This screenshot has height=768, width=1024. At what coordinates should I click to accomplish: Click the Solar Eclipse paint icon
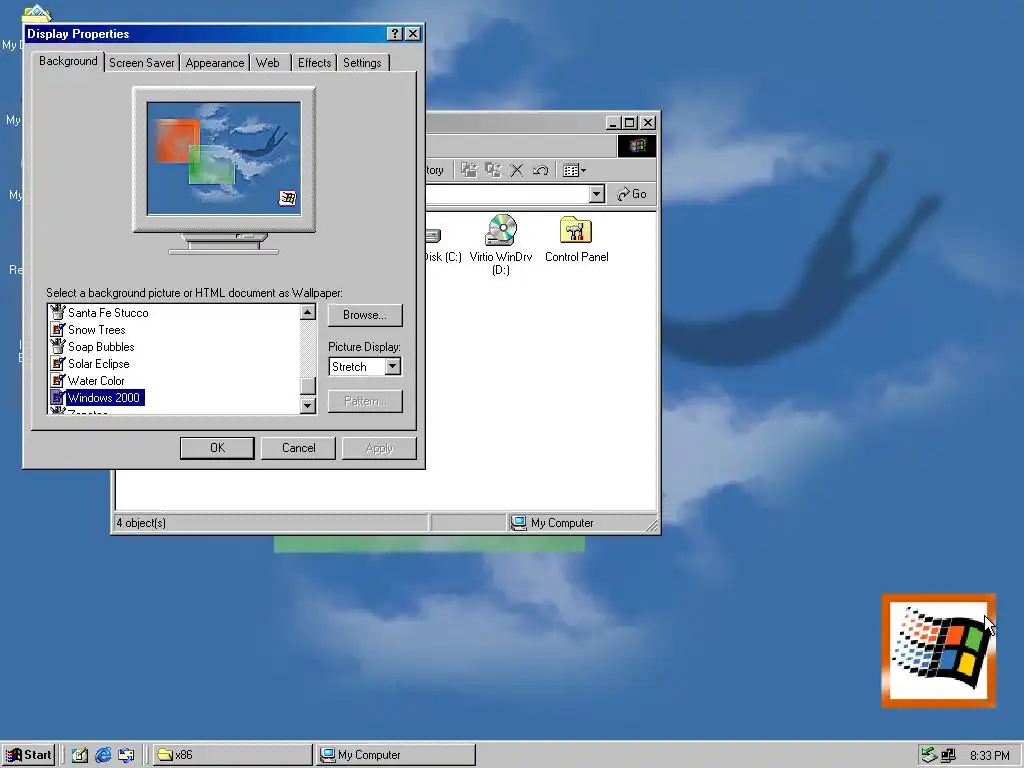[x=57, y=363]
